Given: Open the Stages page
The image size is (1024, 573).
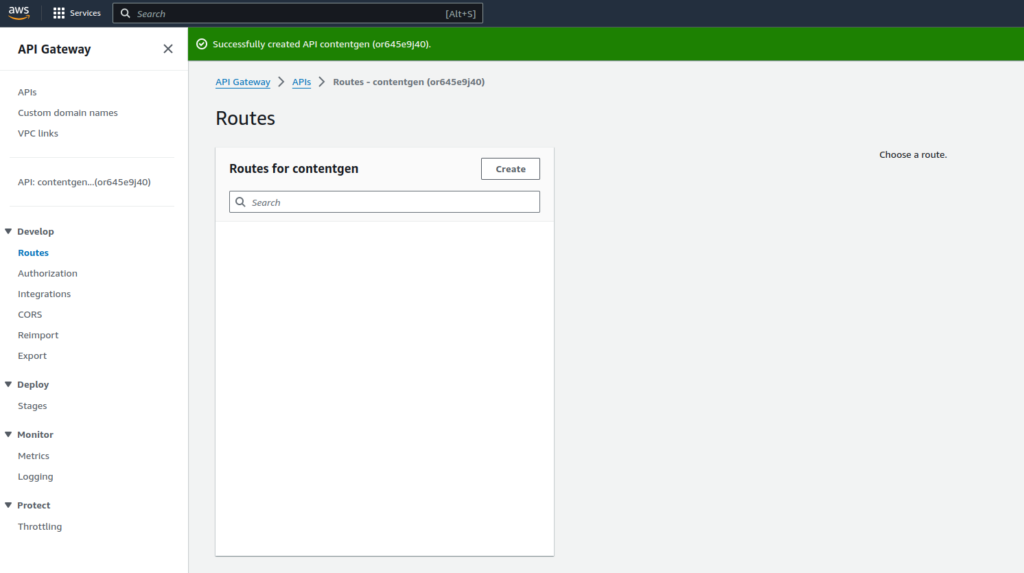Looking at the screenshot, I should [x=33, y=406].
